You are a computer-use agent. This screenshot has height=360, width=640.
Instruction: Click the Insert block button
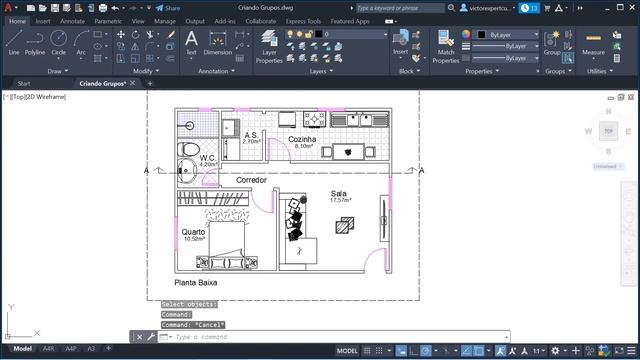click(x=400, y=42)
